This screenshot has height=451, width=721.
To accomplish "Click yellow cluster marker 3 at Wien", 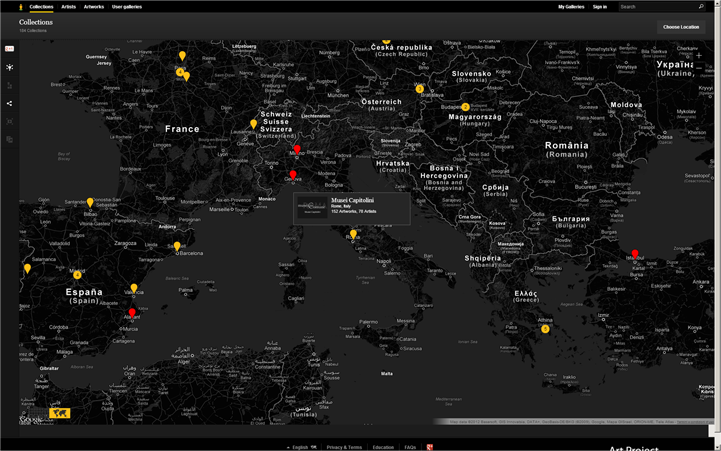I will tap(419, 89).
